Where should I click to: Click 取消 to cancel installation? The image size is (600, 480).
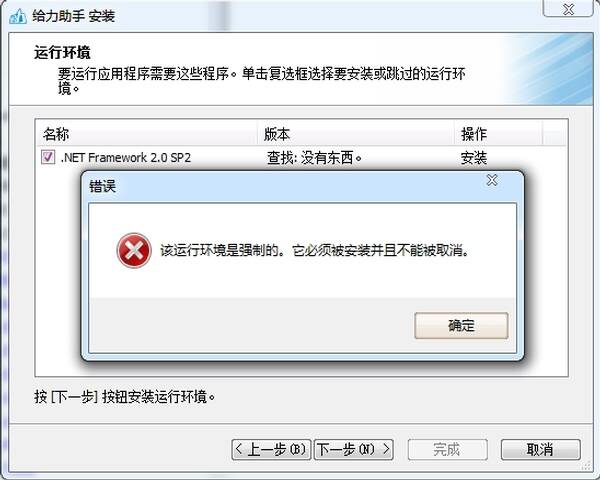click(x=540, y=449)
